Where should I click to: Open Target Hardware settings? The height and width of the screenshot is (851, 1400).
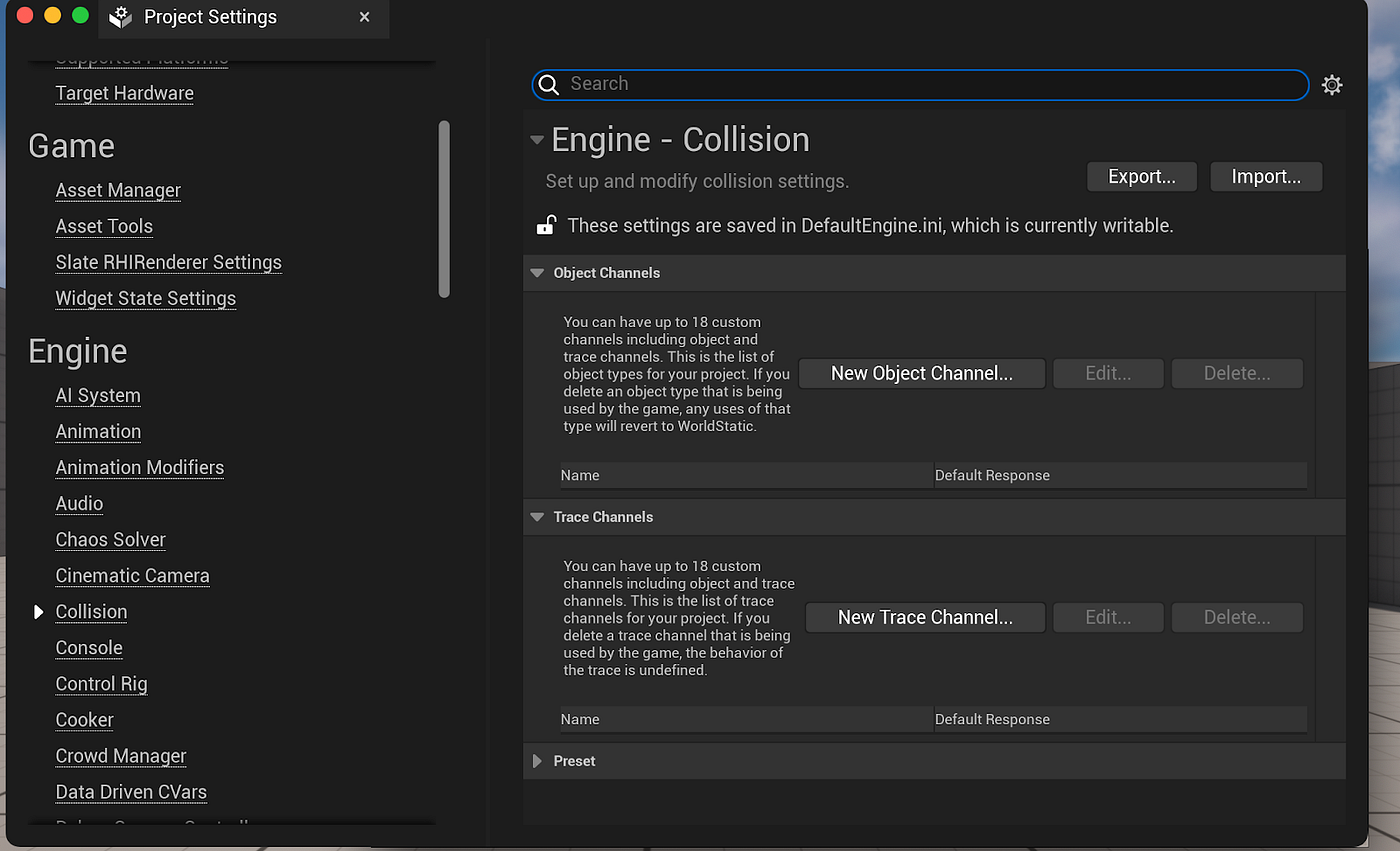pos(125,93)
